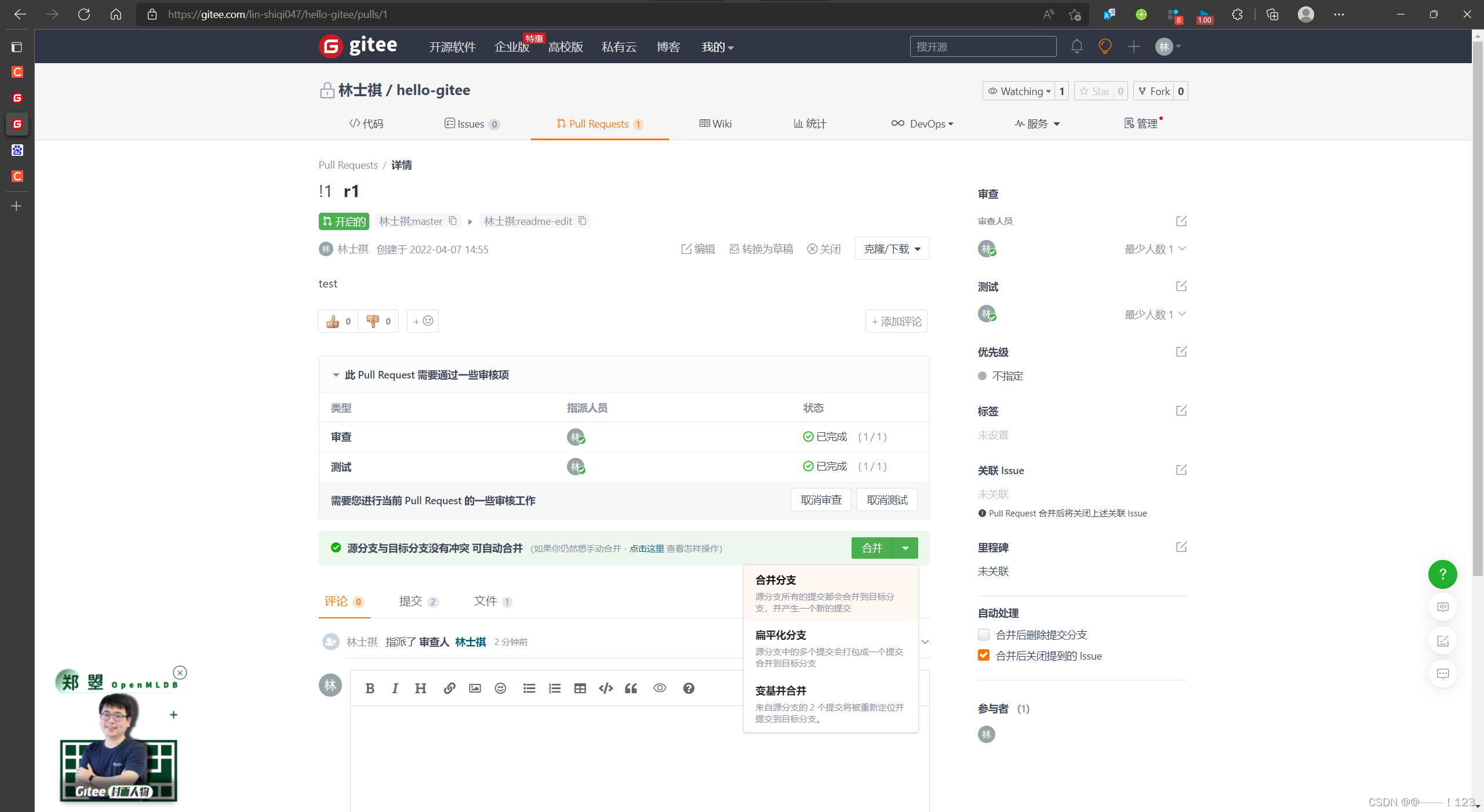Click the 搜开源 search field
Viewport: 1484px width, 812px height.
[983, 46]
